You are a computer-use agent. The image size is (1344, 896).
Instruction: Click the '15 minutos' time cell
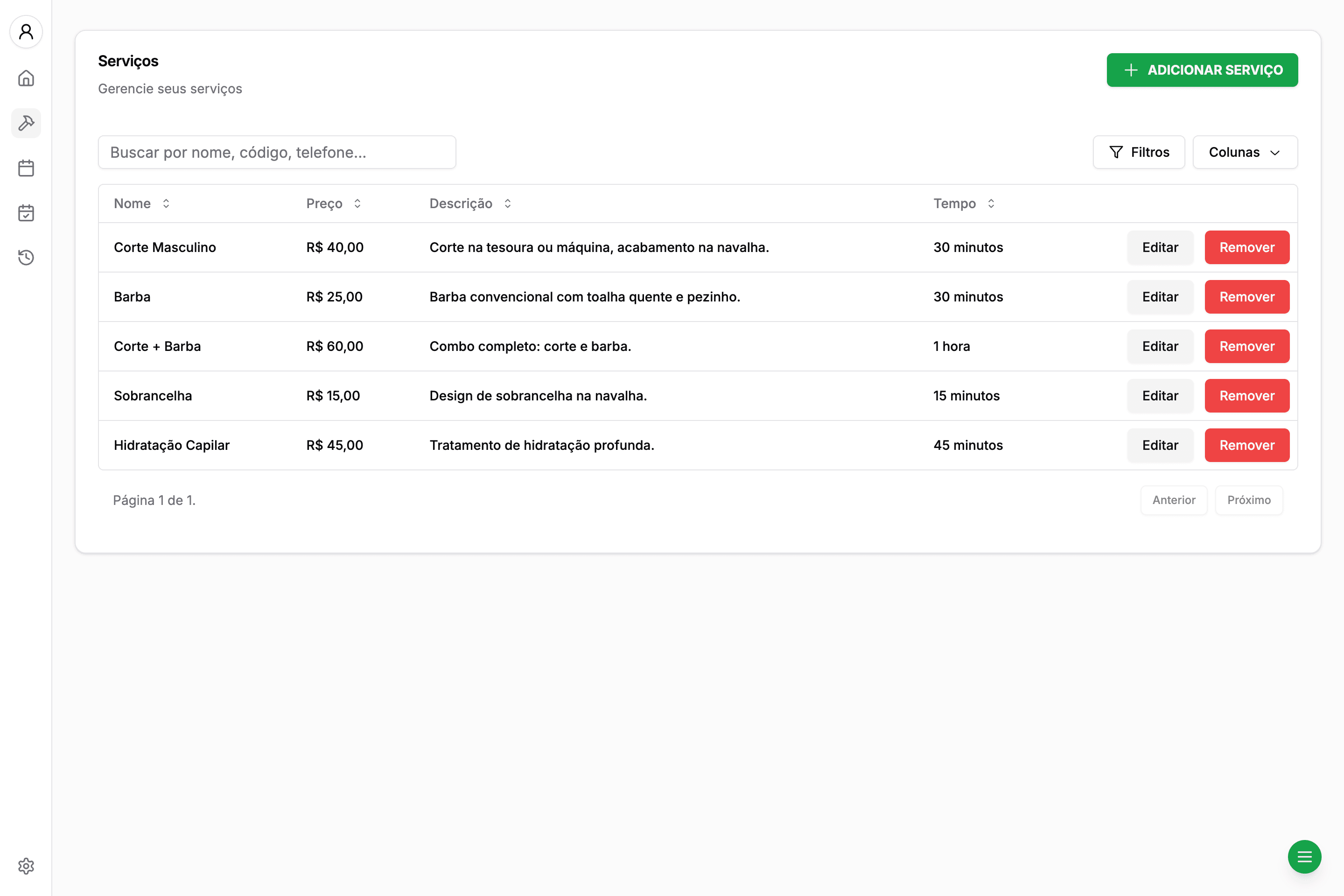(966, 395)
